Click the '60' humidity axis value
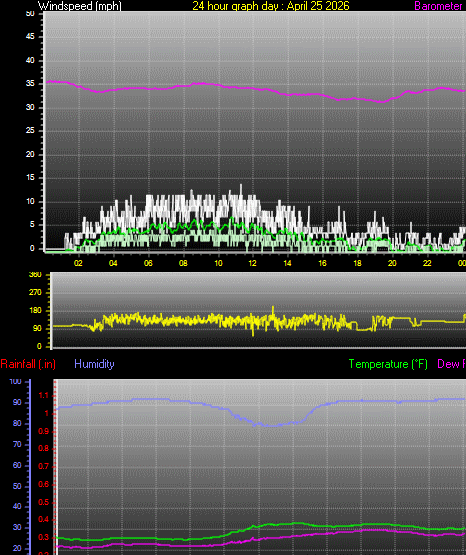Viewport: 466px width, 555px height. click(x=17, y=465)
